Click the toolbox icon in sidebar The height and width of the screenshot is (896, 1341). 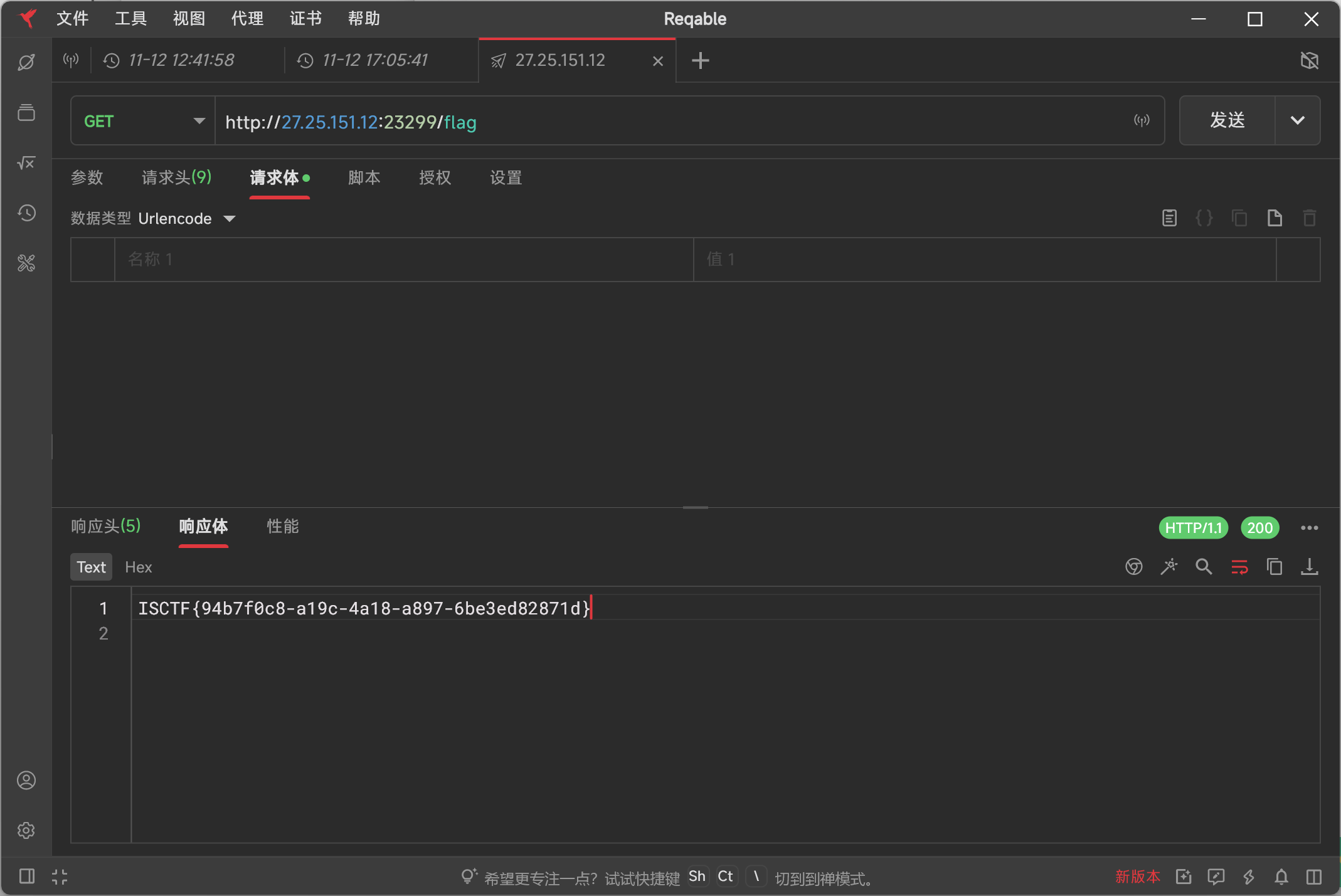(26, 263)
